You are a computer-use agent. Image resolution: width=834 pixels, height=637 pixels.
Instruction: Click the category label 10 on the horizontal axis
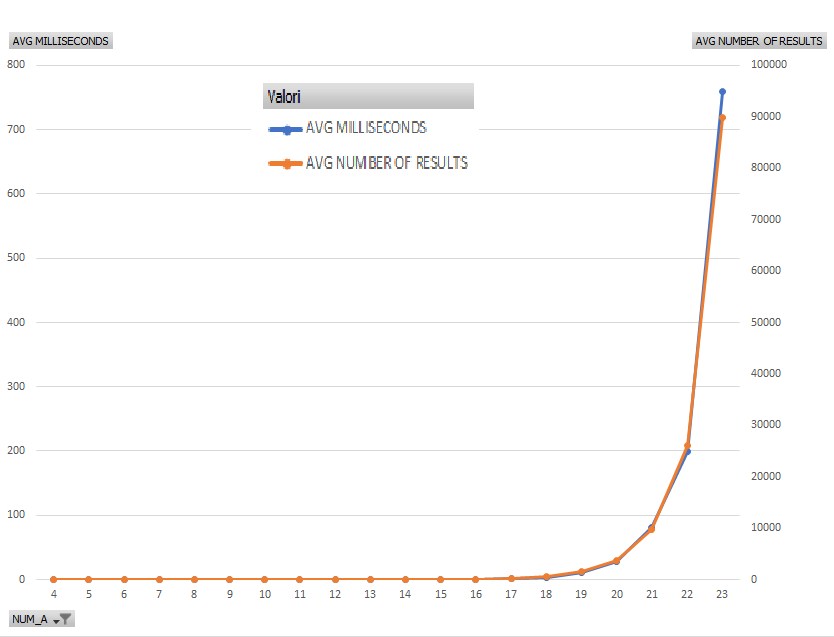(265, 594)
